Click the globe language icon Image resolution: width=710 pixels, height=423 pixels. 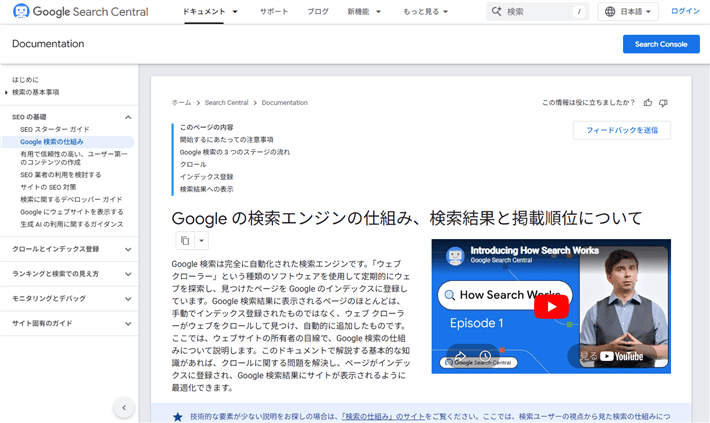click(610, 11)
